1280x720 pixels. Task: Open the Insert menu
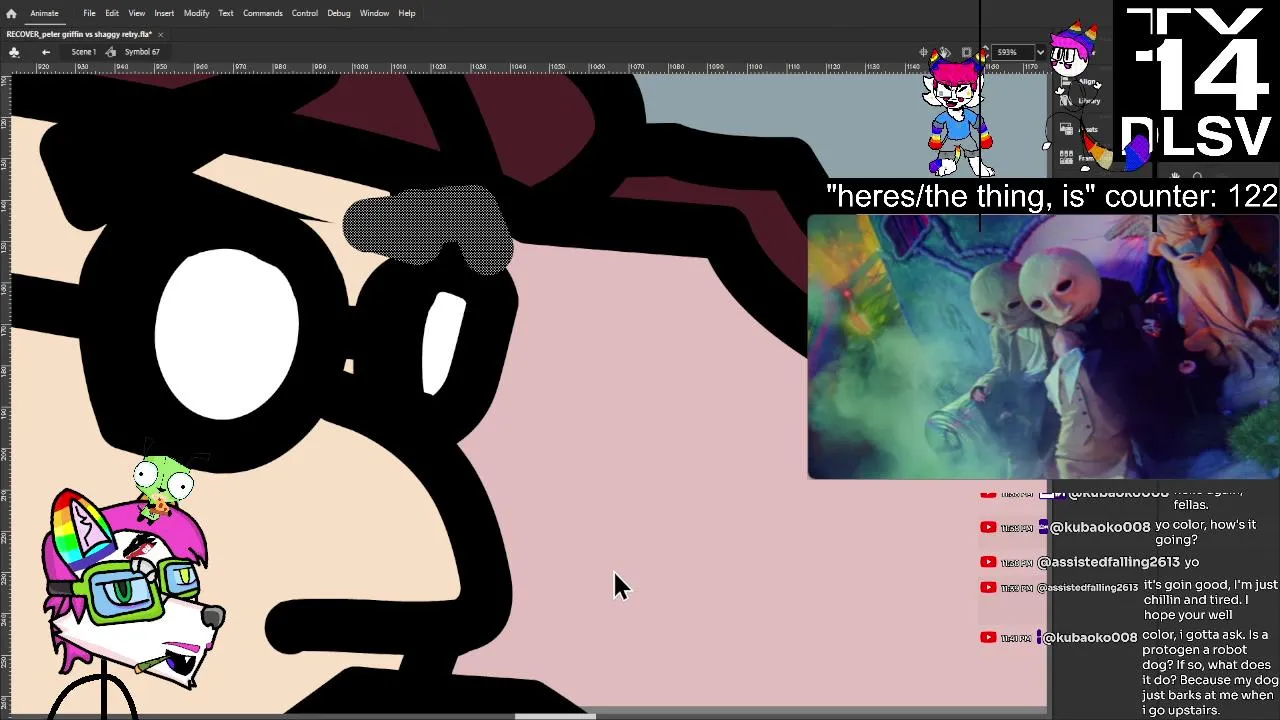tap(164, 13)
